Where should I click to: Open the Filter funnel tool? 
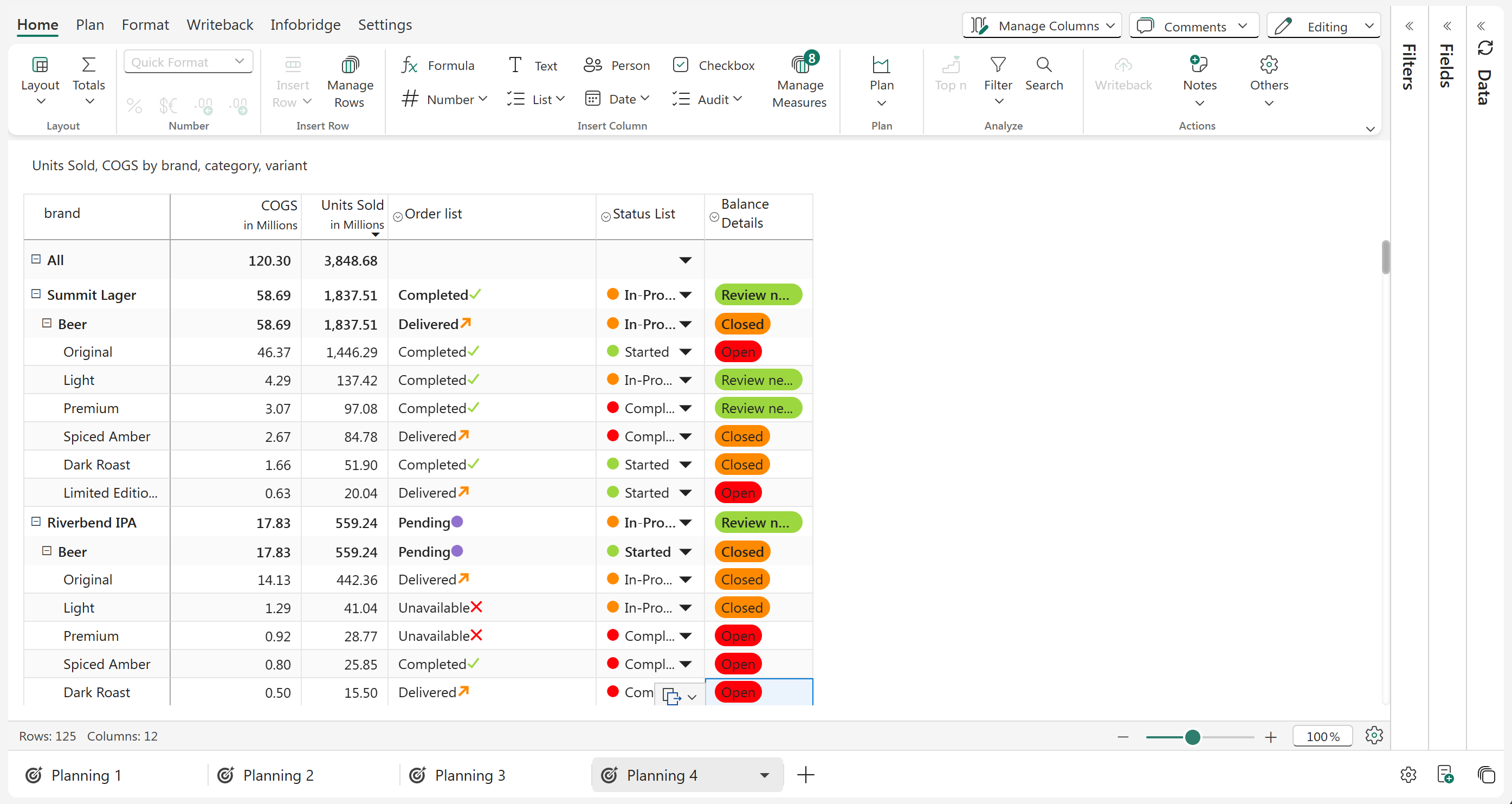point(998,65)
